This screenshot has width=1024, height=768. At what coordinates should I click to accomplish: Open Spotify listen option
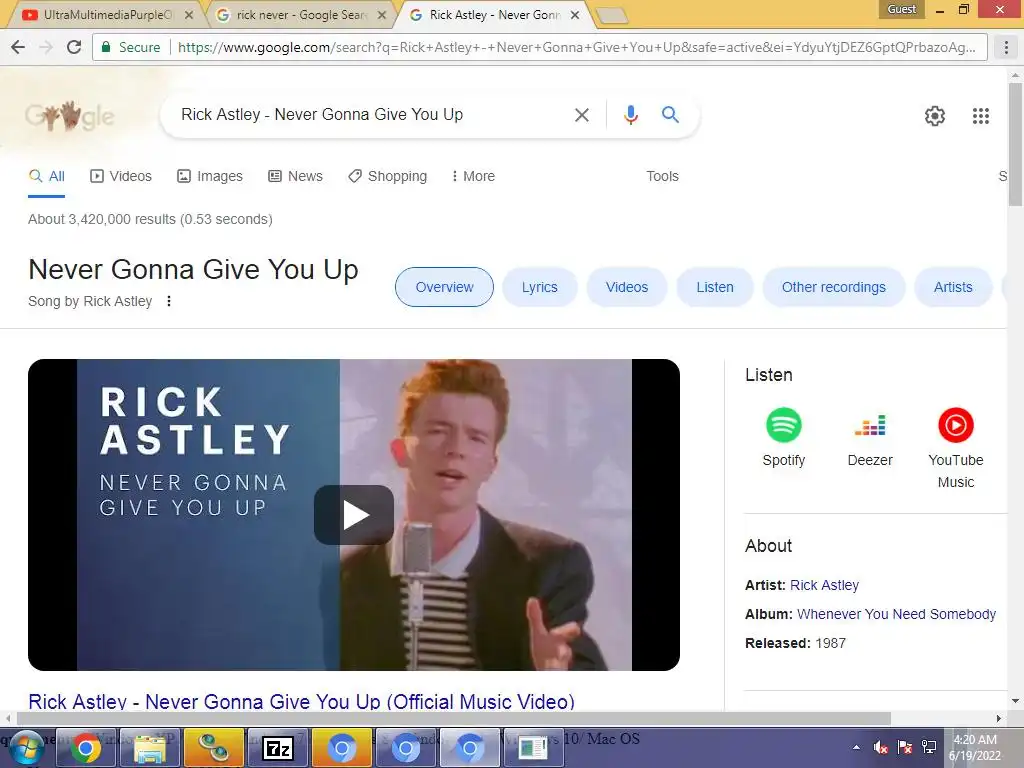[784, 438]
